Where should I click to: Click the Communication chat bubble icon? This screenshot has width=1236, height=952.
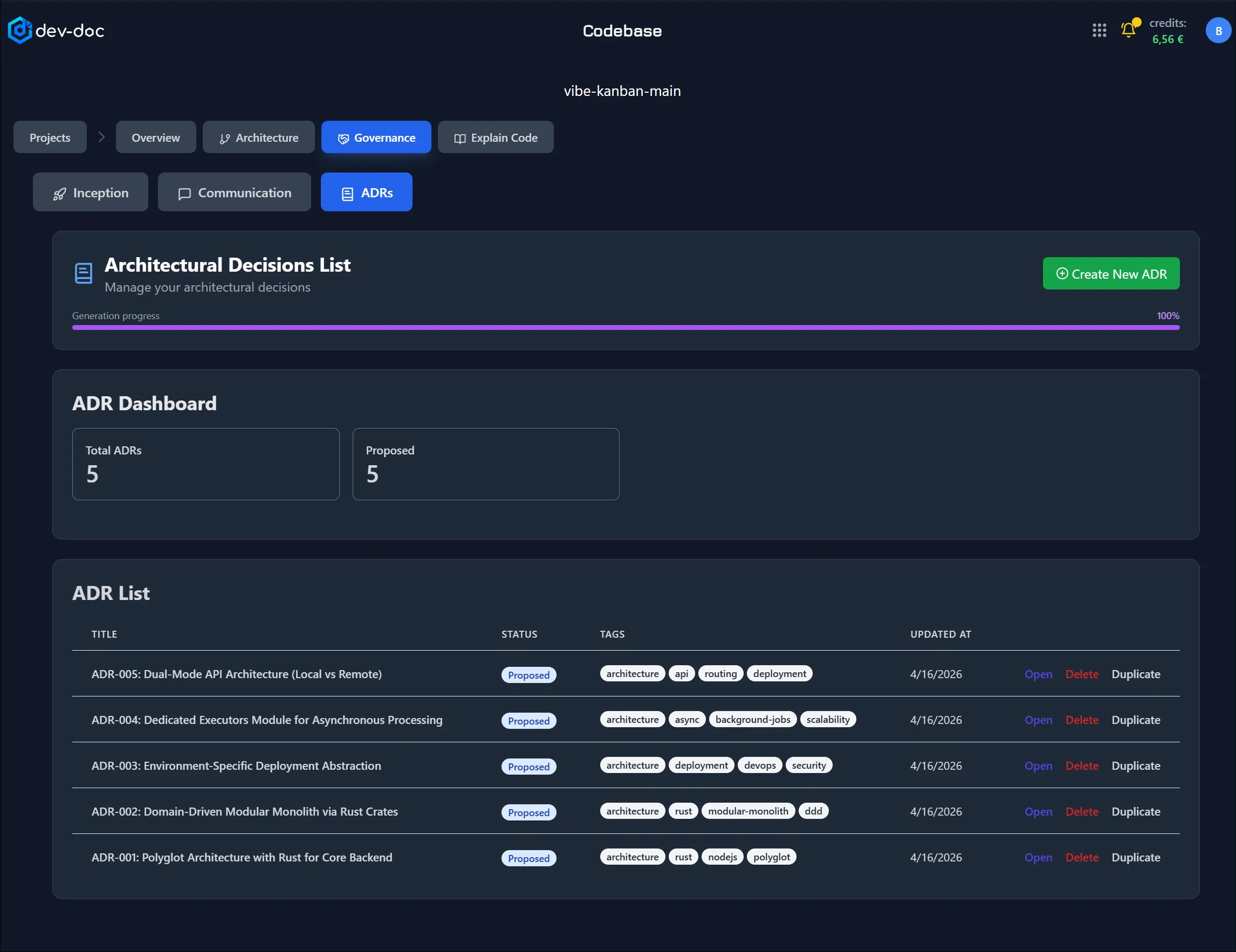(184, 194)
